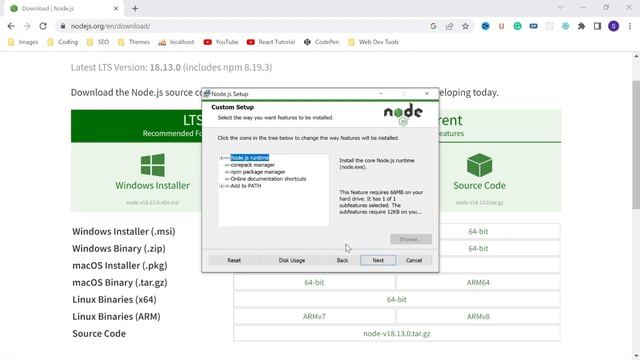
Task: Open the install-mode drive icon beside Node.js runtime
Action: (x=227, y=158)
